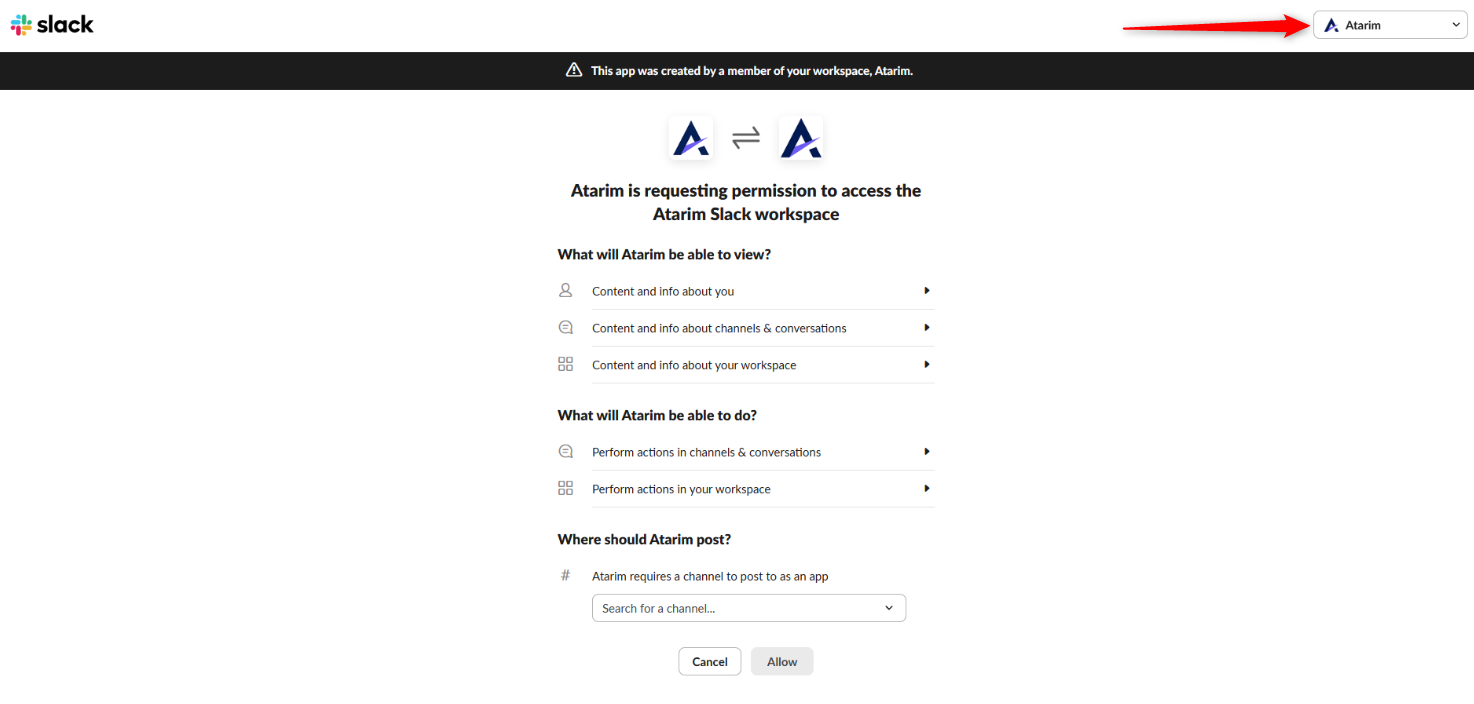Open the Atarim workspace switcher dropdown

pyautogui.click(x=1390, y=26)
